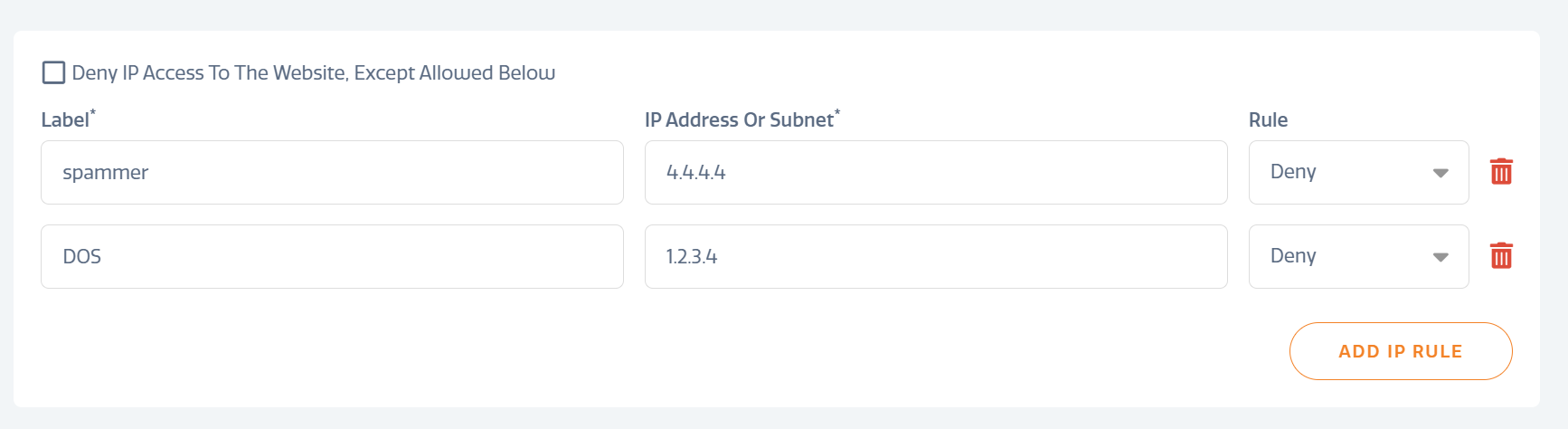Viewport: 1568px width, 429px height.
Task: Delete the DOS IP rule
Action: tap(1501, 255)
